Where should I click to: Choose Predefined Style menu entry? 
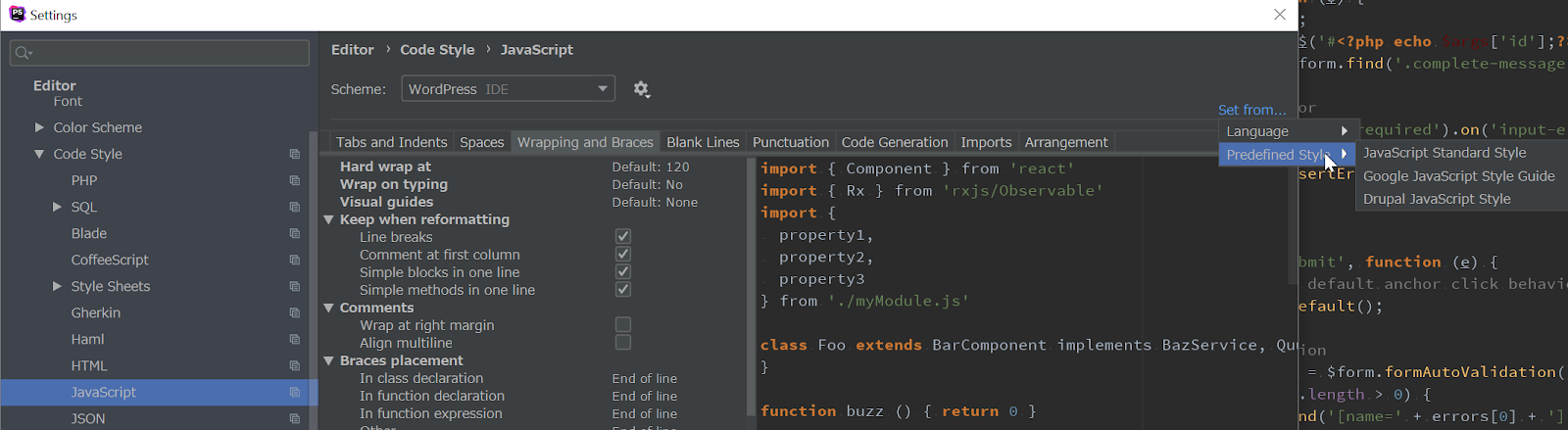click(x=1287, y=155)
